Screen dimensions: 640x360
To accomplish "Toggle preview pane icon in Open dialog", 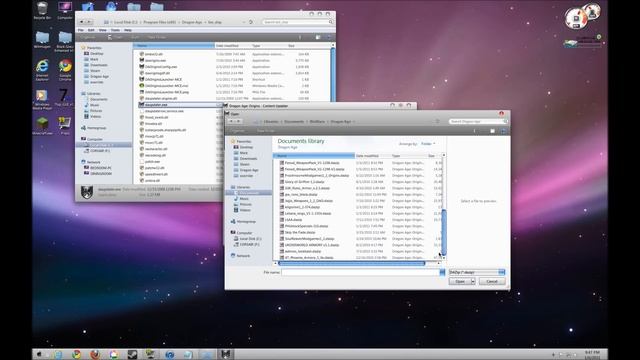I will (492, 131).
